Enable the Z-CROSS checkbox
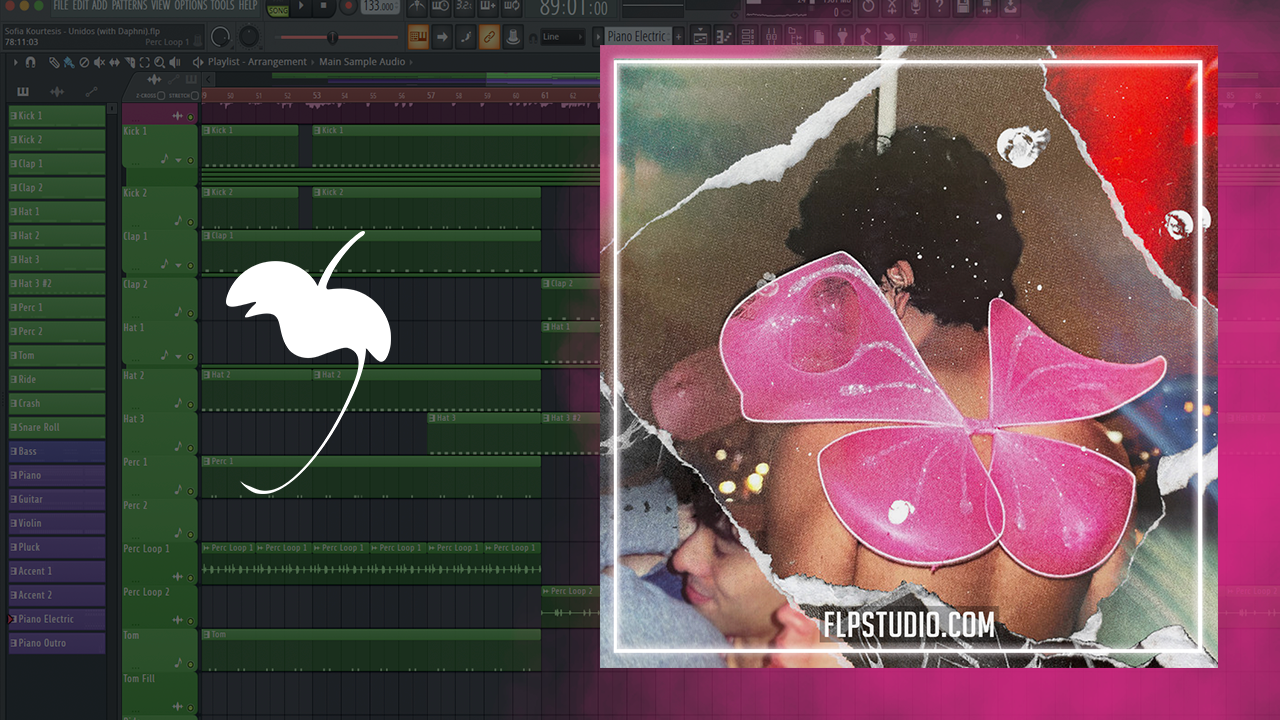Viewport: 1280px width, 720px height. (x=160, y=95)
